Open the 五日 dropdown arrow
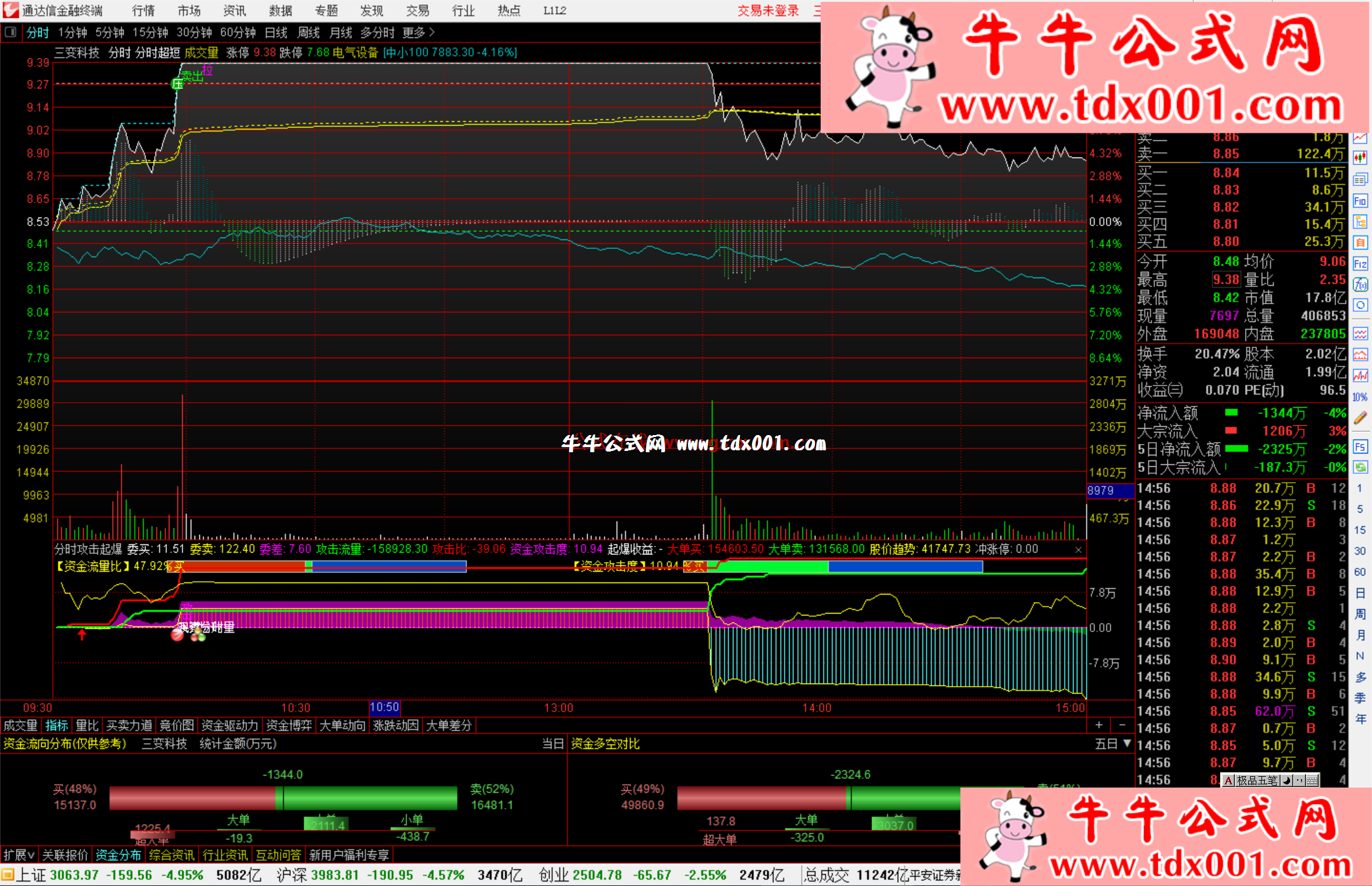The image size is (1372, 886). (x=1127, y=743)
